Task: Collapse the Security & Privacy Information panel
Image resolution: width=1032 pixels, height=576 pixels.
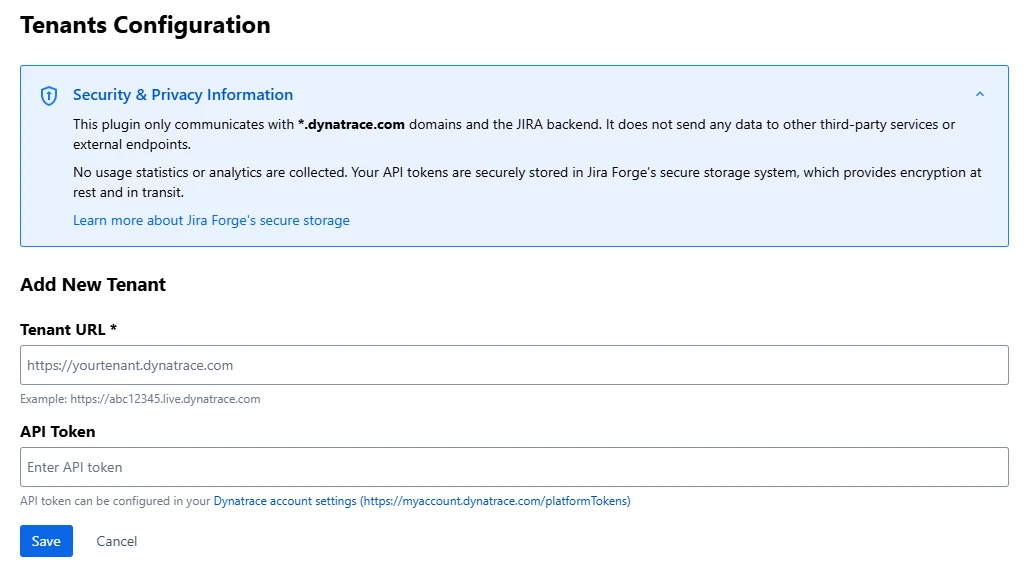Action: click(979, 95)
